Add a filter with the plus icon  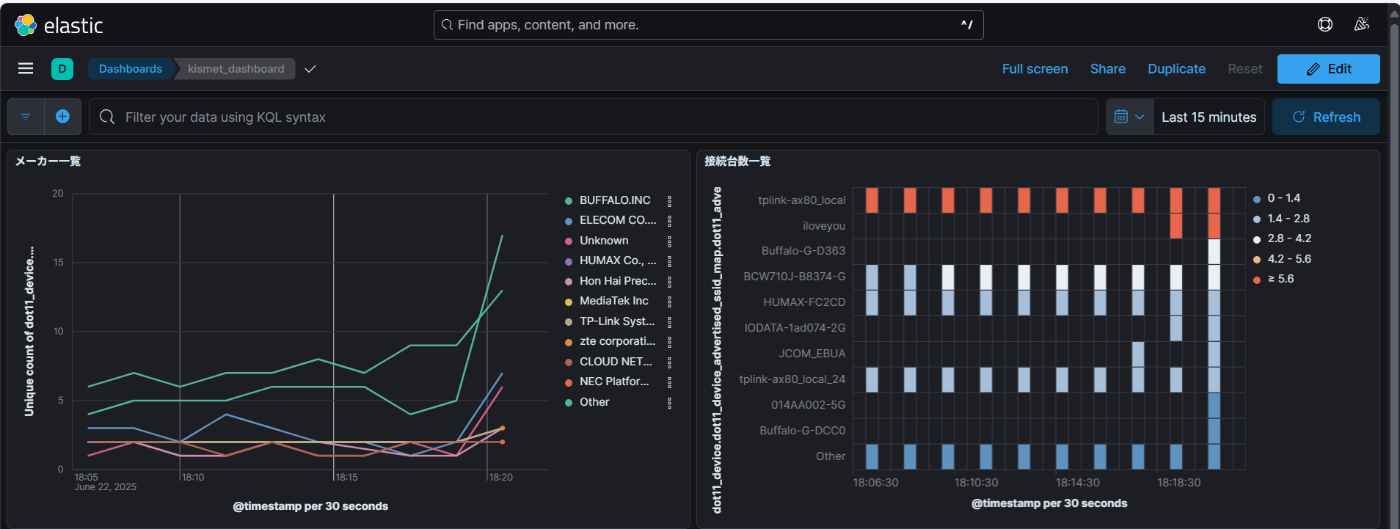(62, 117)
